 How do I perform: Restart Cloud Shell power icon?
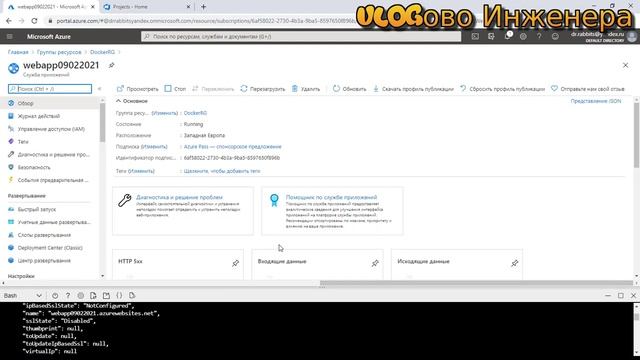point(55,296)
